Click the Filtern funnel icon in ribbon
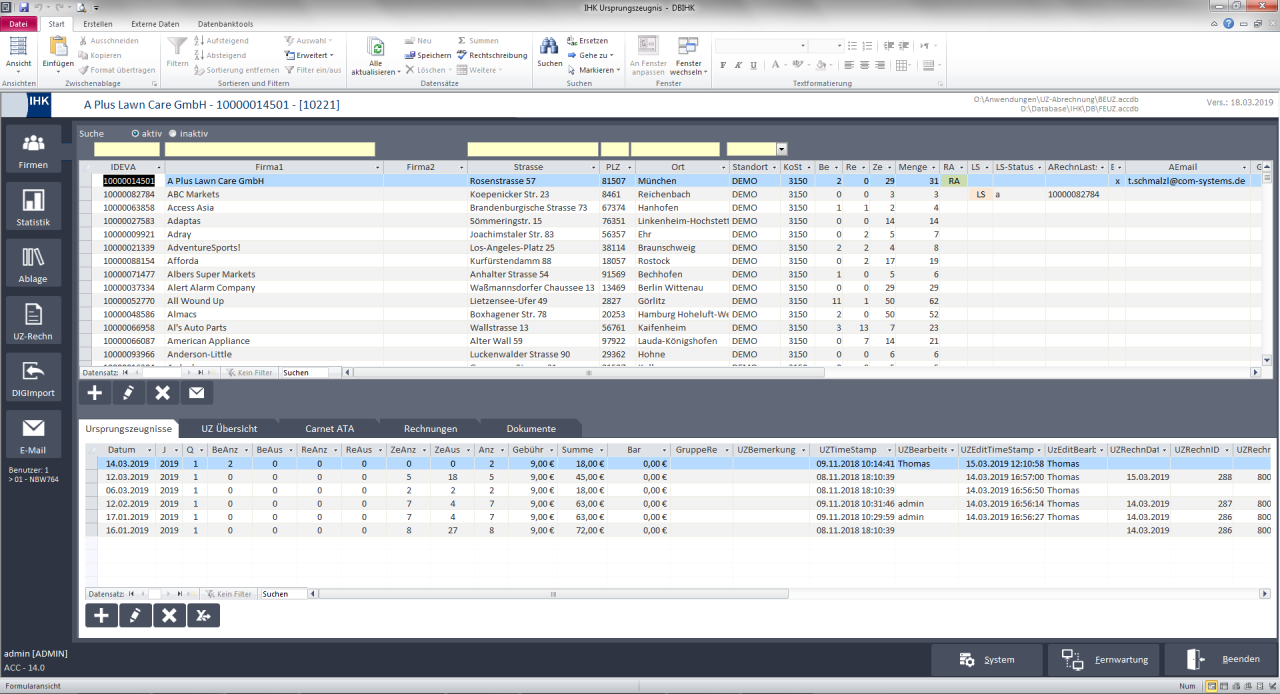 click(177, 51)
